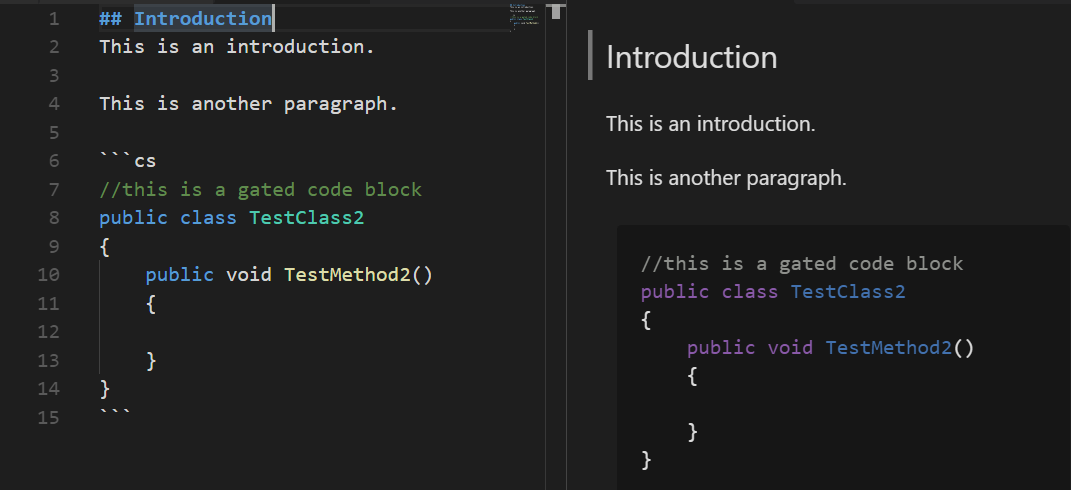Click the green comment on editor line 7

pyautogui.click(x=260, y=189)
